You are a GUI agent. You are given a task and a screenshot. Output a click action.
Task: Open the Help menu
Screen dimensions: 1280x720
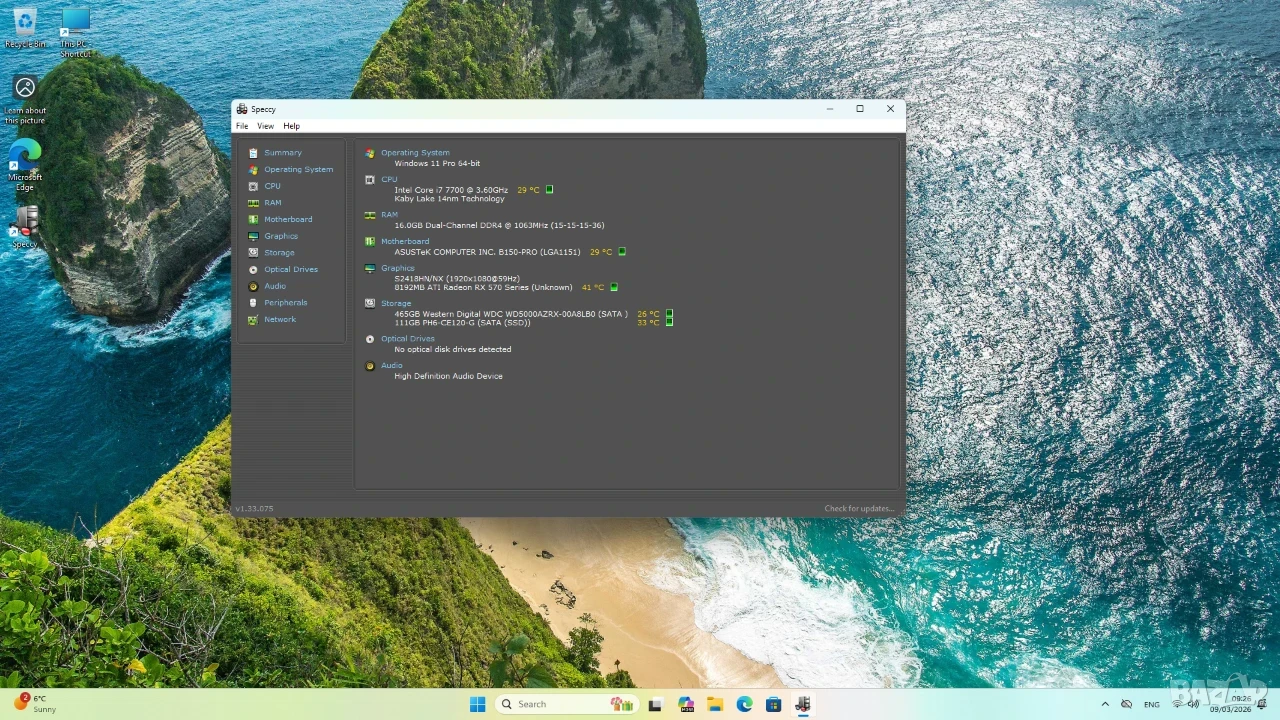click(x=291, y=126)
